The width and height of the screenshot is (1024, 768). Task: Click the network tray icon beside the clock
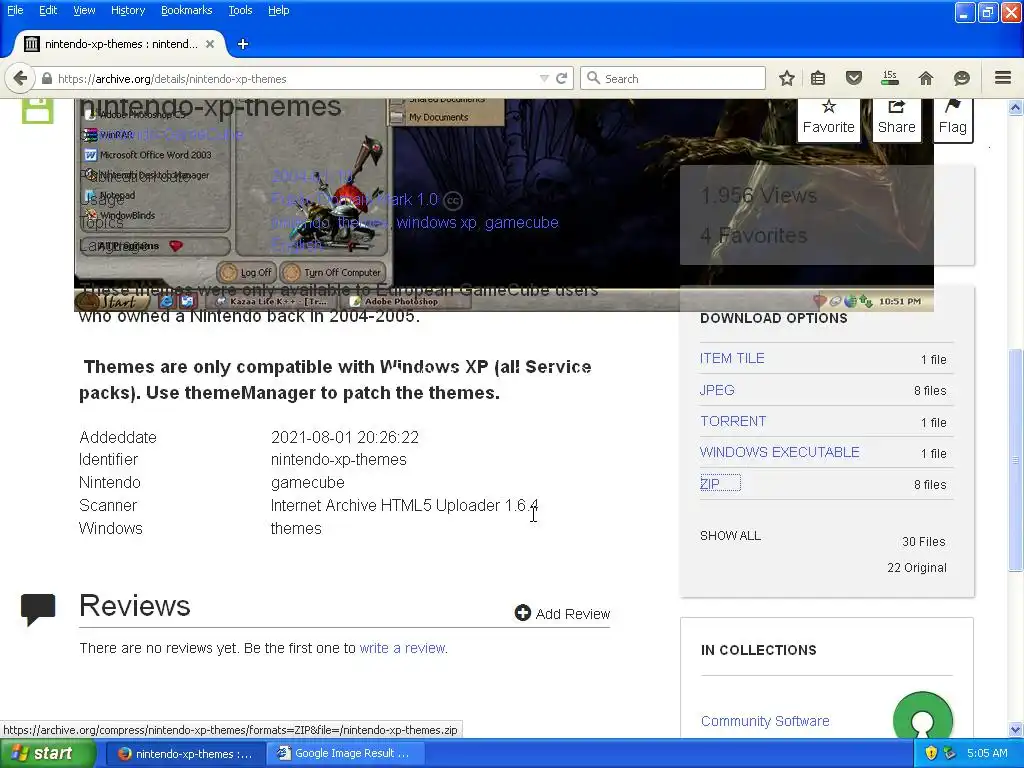click(x=950, y=753)
